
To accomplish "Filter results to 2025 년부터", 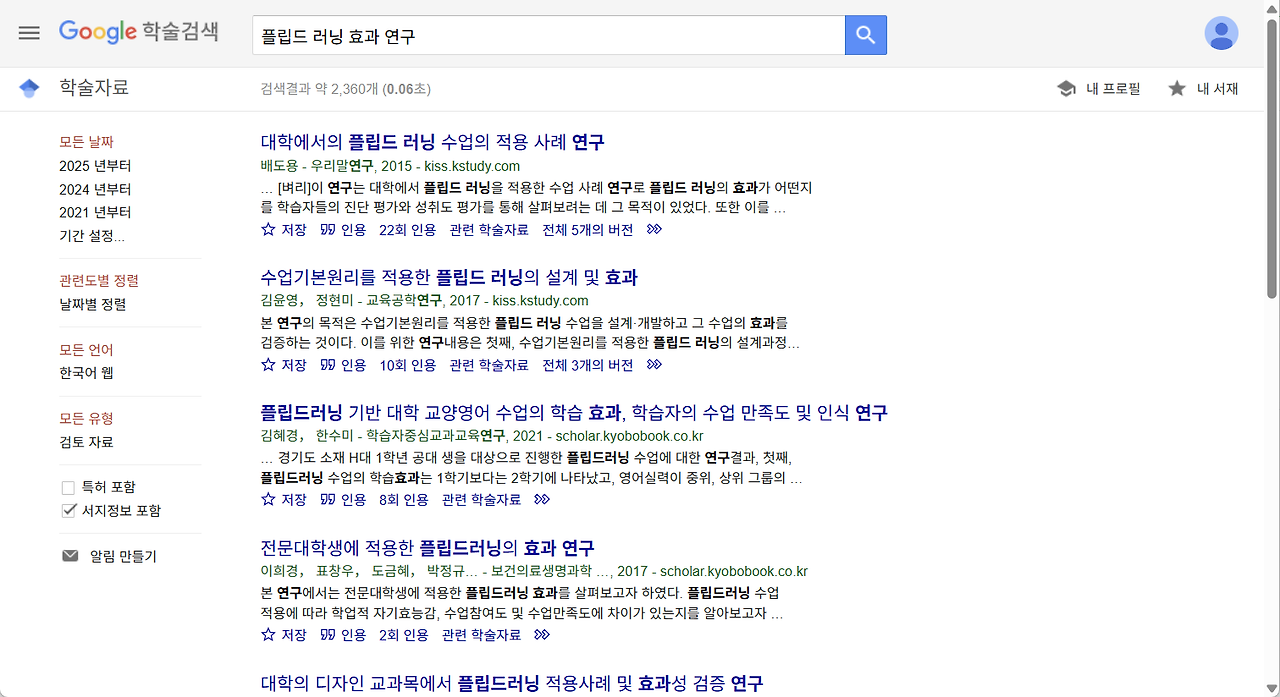I will (95, 166).
